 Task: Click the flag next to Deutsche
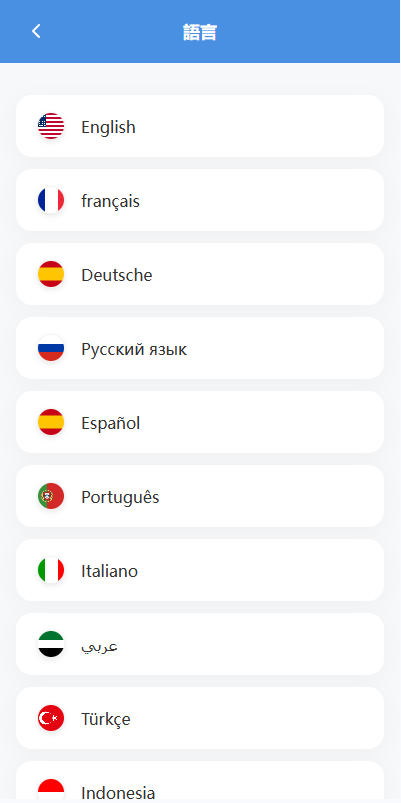51,274
